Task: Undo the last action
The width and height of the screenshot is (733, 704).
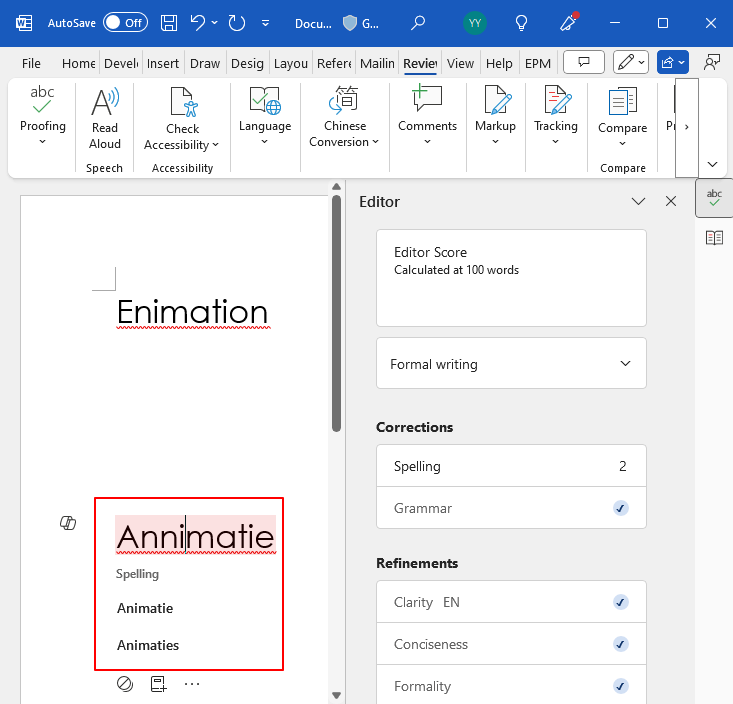Action: pyautogui.click(x=198, y=23)
